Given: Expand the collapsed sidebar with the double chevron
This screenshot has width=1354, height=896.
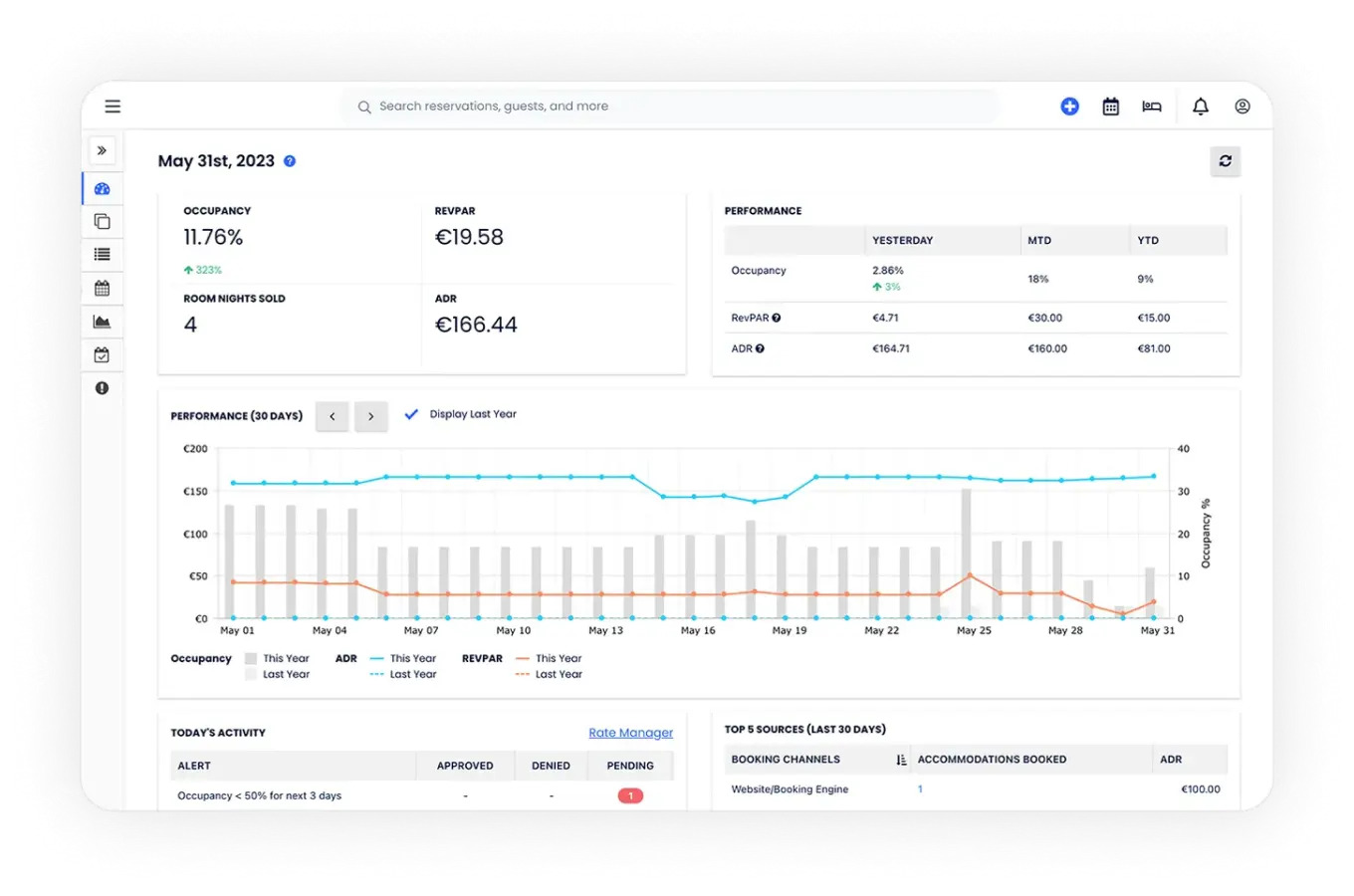Looking at the screenshot, I should point(102,150).
